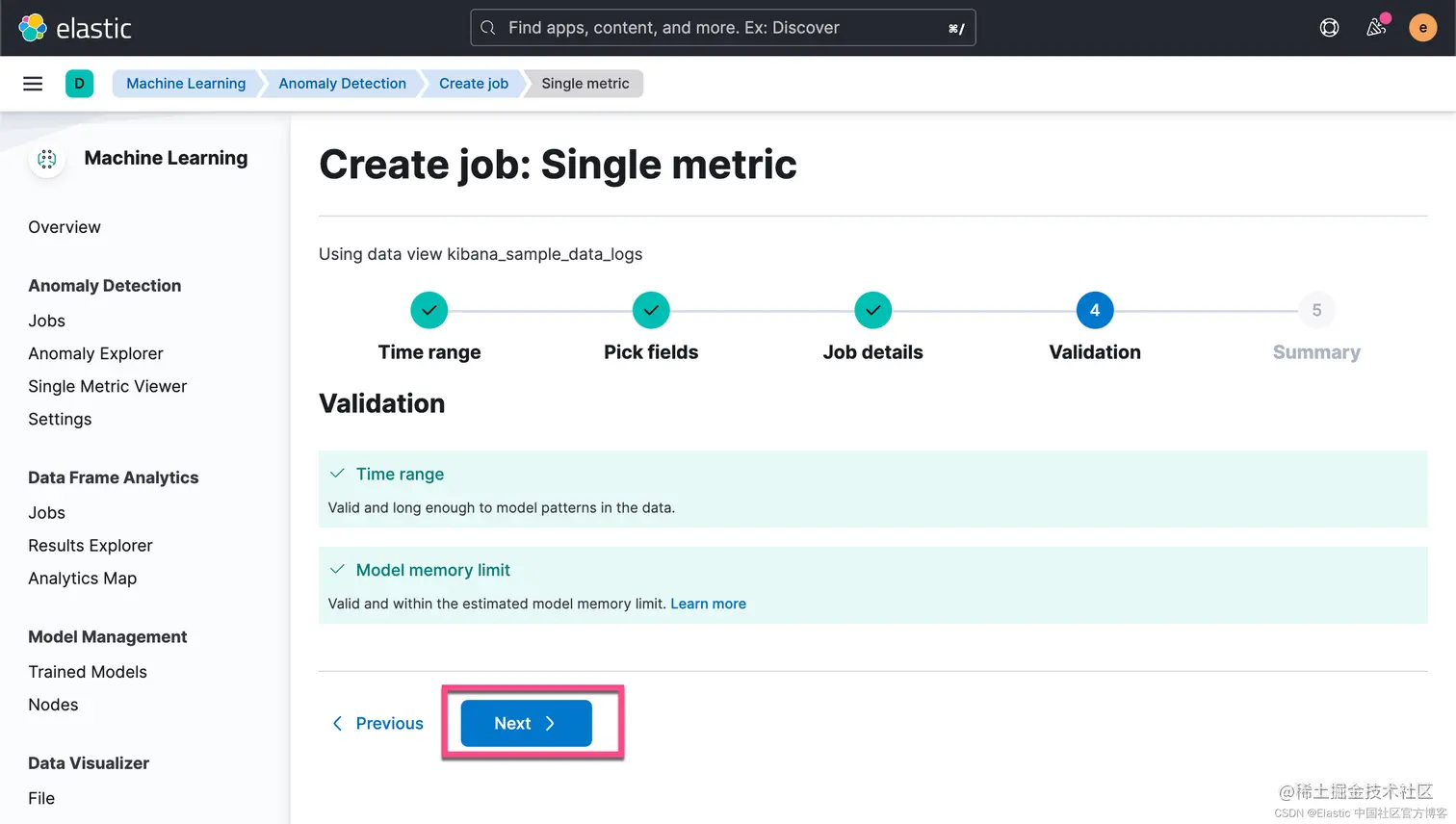Click the Elastic logo icon
The height and width of the screenshot is (824, 1456).
[x=33, y=28]
